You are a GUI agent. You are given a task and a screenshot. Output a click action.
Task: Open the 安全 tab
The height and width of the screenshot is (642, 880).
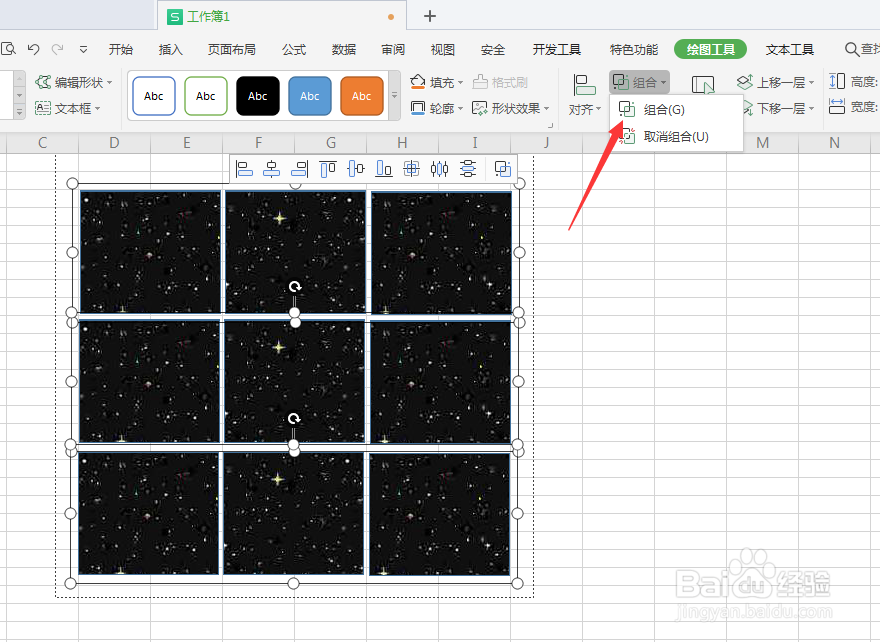click(x=493, y=49)
